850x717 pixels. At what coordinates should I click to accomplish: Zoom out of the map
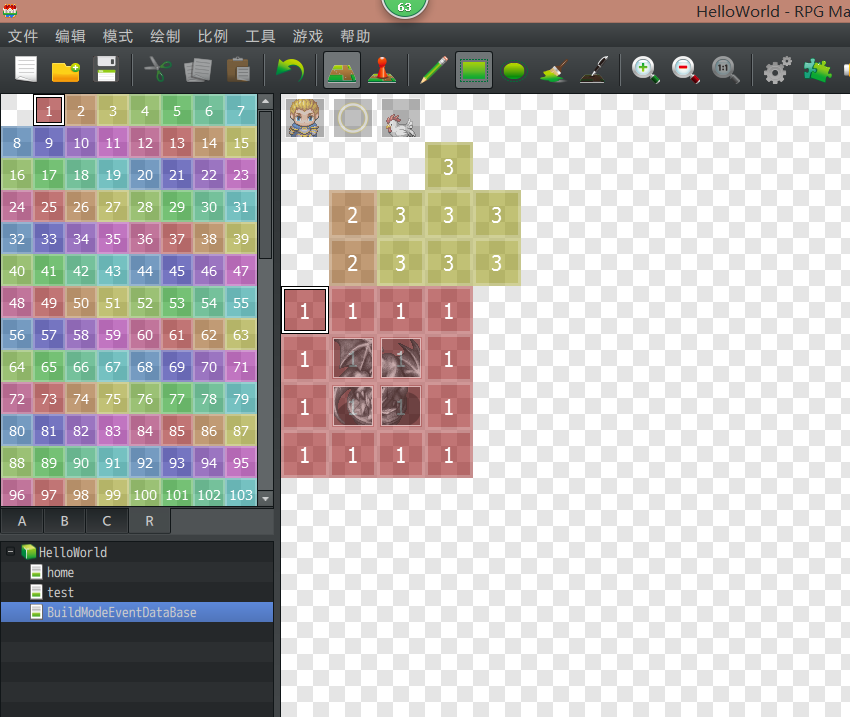(x=685, y=70)
